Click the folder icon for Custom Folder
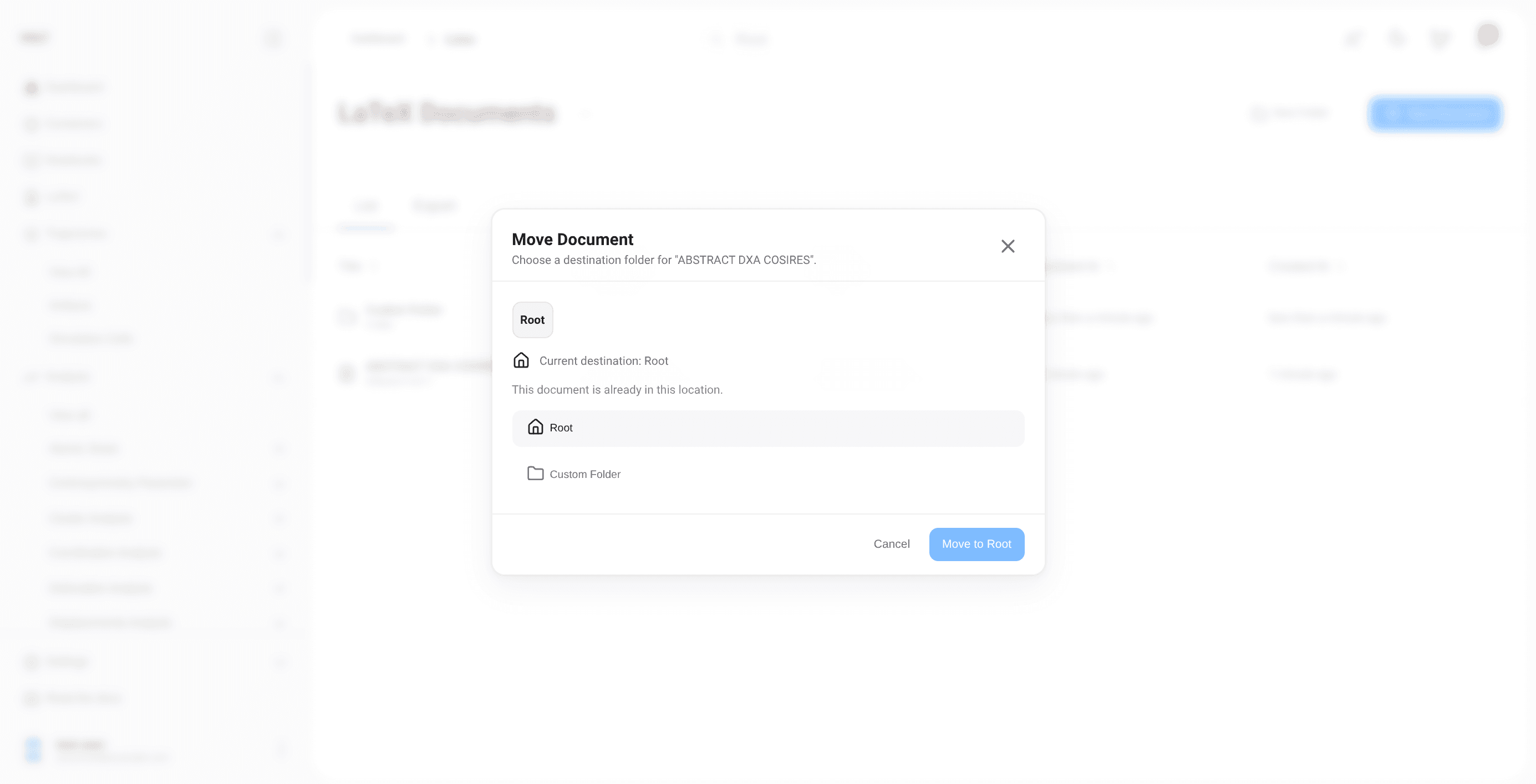Screen dimensions: 1536x784 coord(535,474)
